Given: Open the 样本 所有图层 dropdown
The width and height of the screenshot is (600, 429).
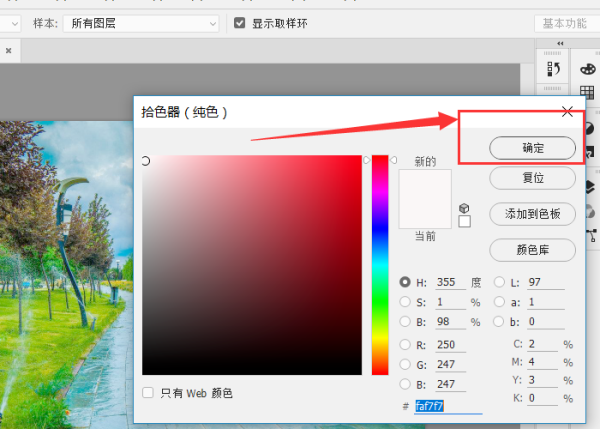Looking at the screenshot, I should click(141, 23).
